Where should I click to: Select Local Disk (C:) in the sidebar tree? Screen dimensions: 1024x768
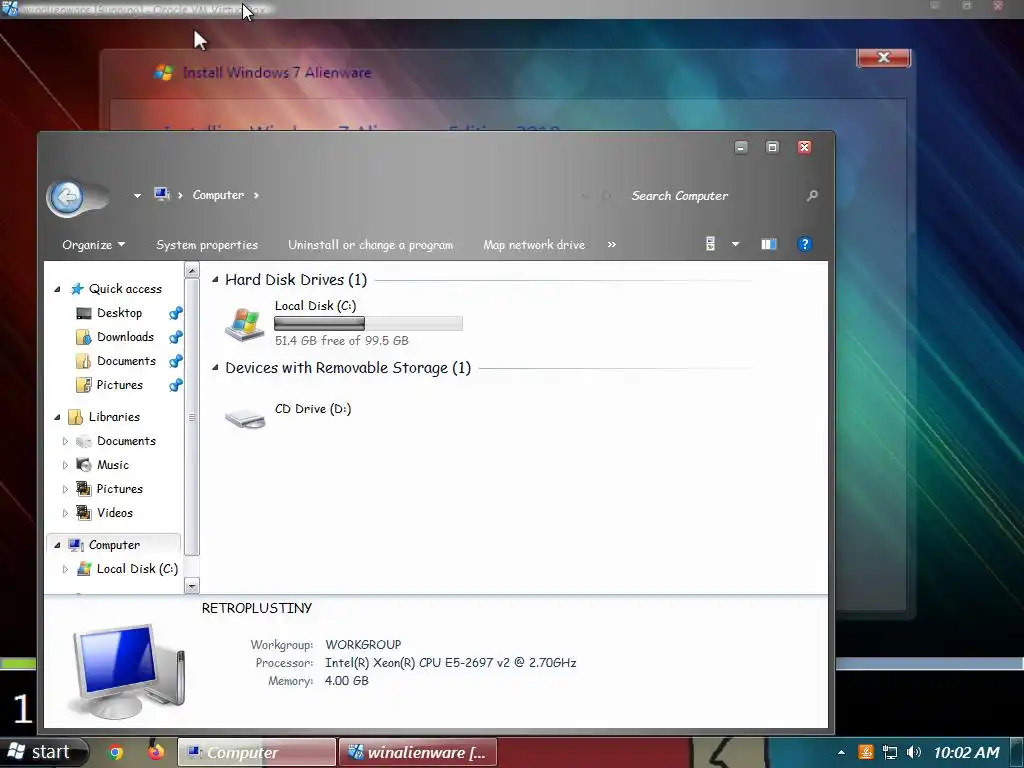coord(136,569)
